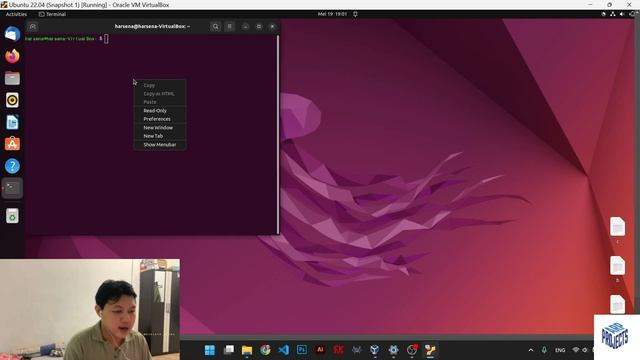Click the VirtualBox cube taskbar icon

(x=375, y=350)
